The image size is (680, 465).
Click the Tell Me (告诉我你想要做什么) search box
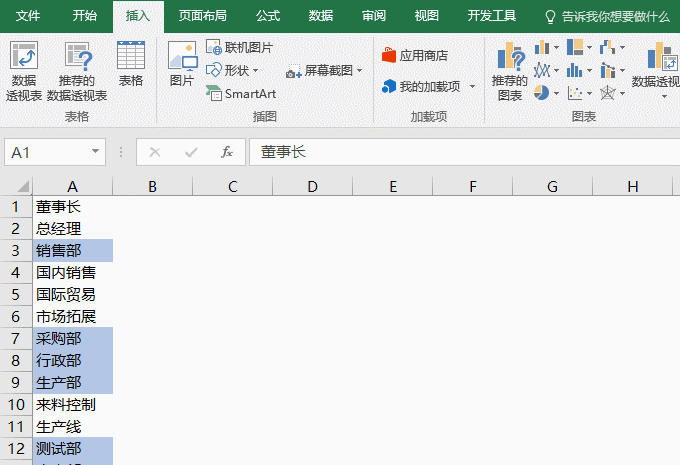coord(607,16)
